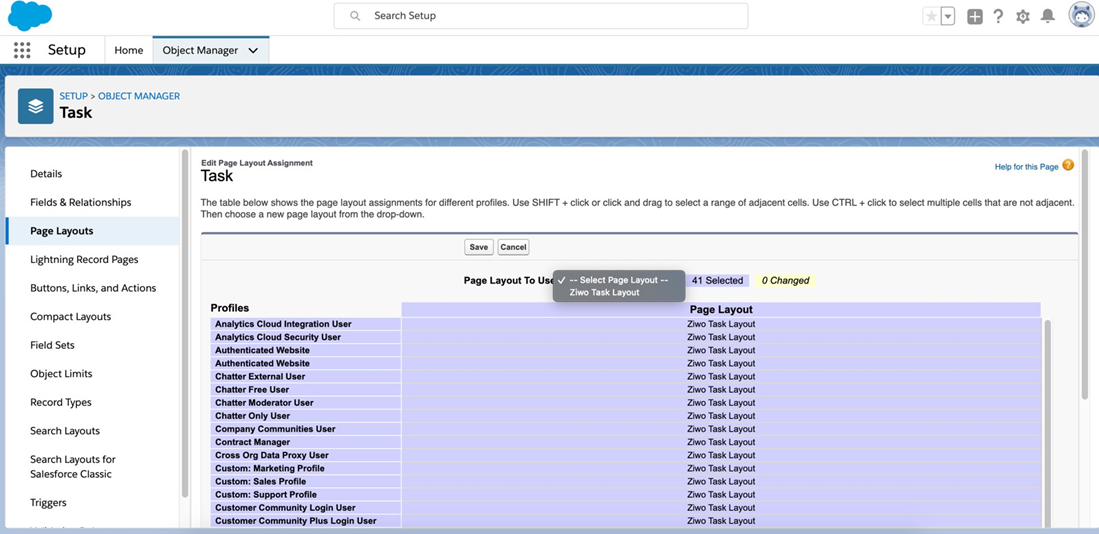Click the Profiles column header
Screen dimensions: 1099x534
coord(230,308)
